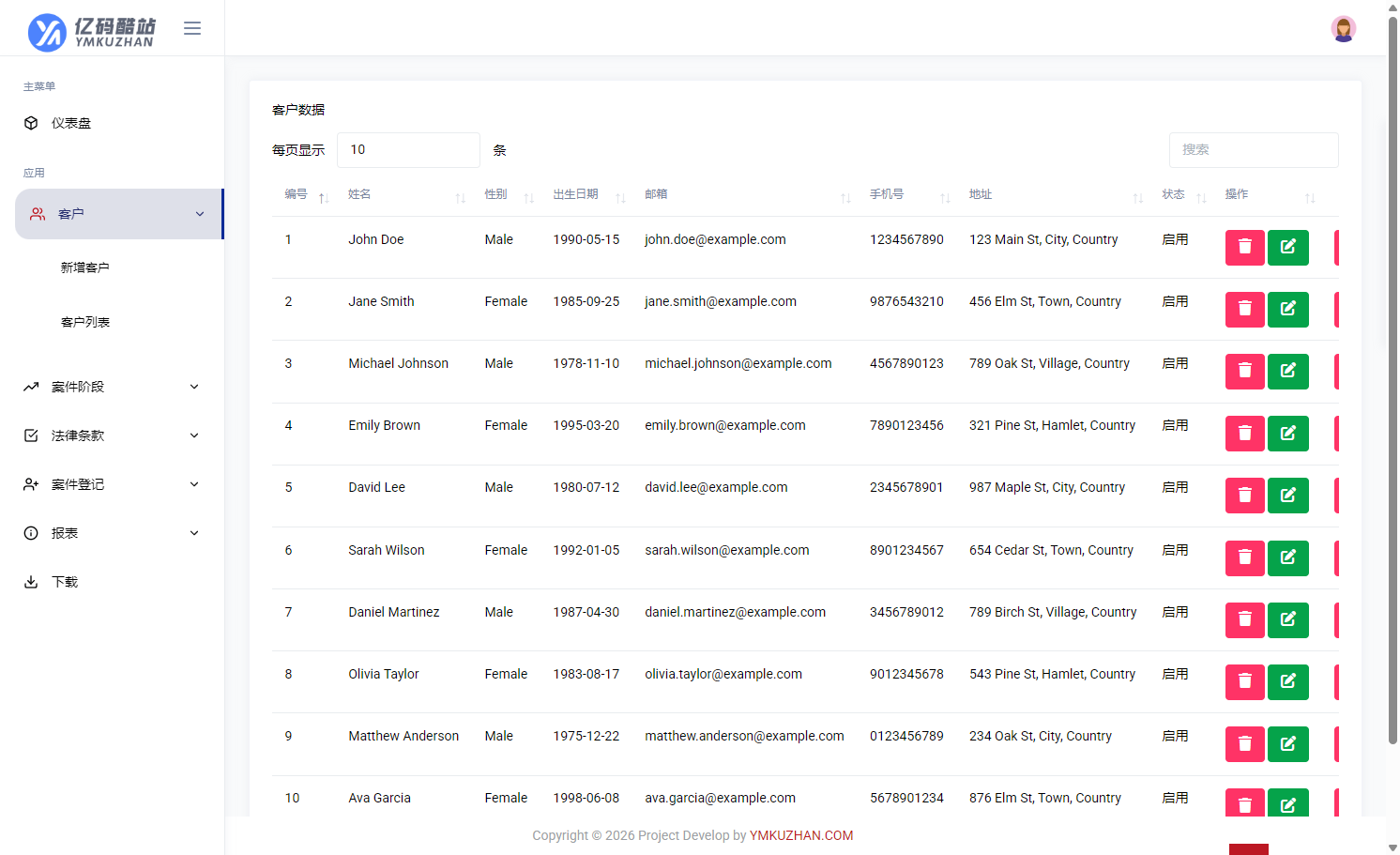Toggle the sidebar hamburger menu
Image resolution: width=1400 pixels, height=855 pixels.
[x=192, y=28]
